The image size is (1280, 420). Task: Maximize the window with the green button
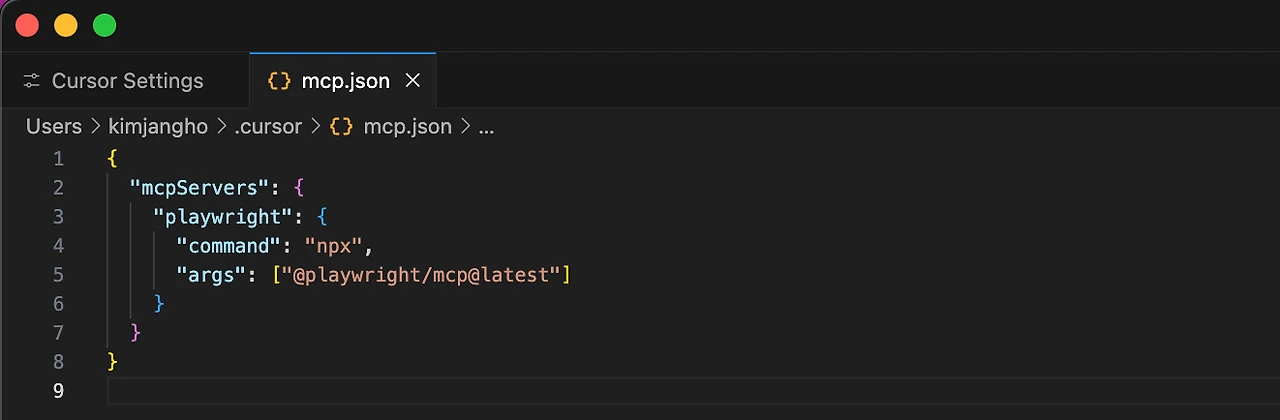104,26
